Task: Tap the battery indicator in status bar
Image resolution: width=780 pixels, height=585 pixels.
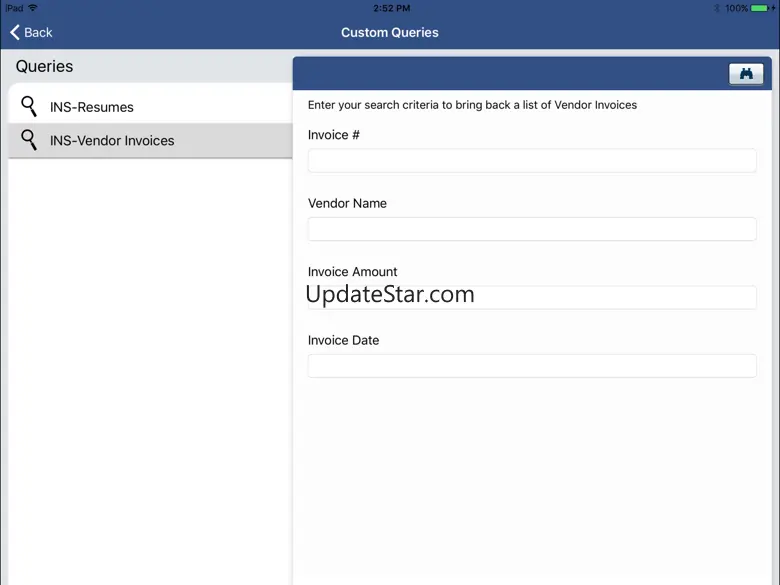Action: (760, 8)
